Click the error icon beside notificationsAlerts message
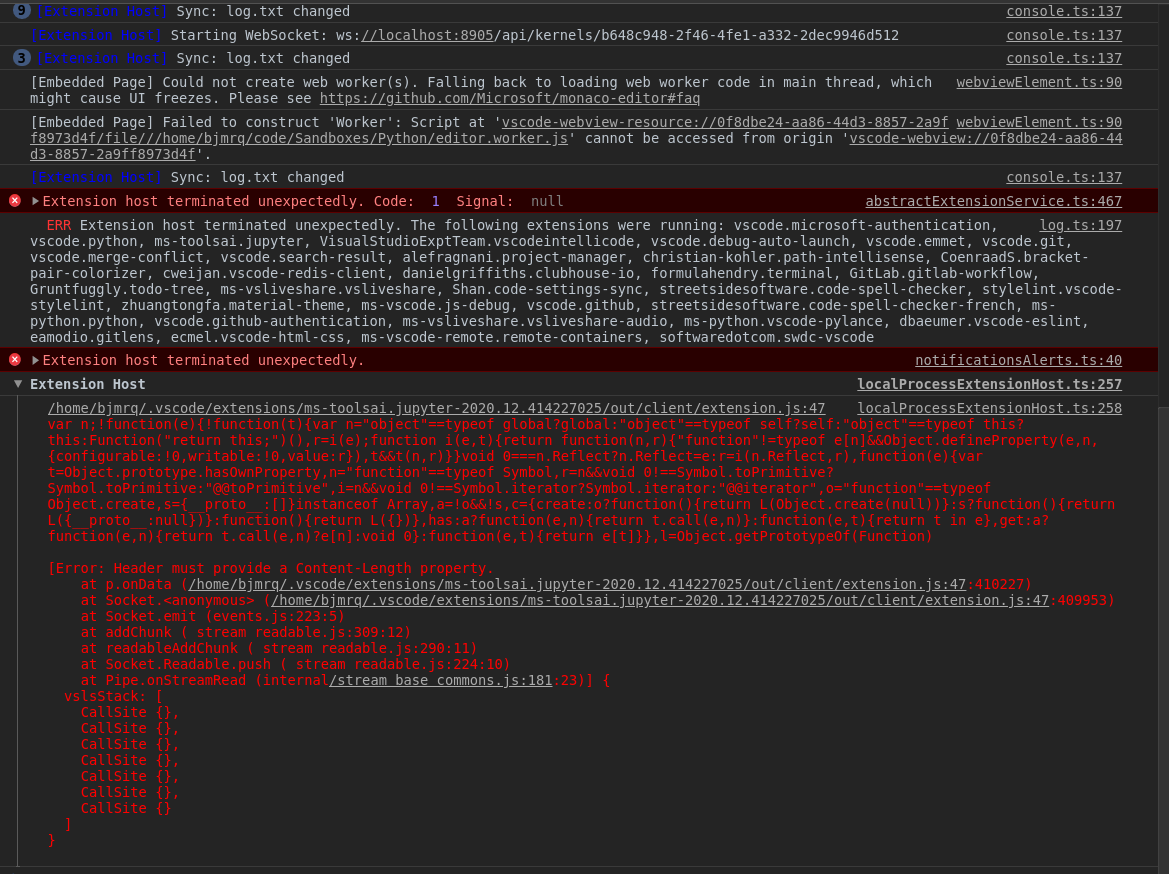This screenshot has height=874, width=1169. click(14, 360)
